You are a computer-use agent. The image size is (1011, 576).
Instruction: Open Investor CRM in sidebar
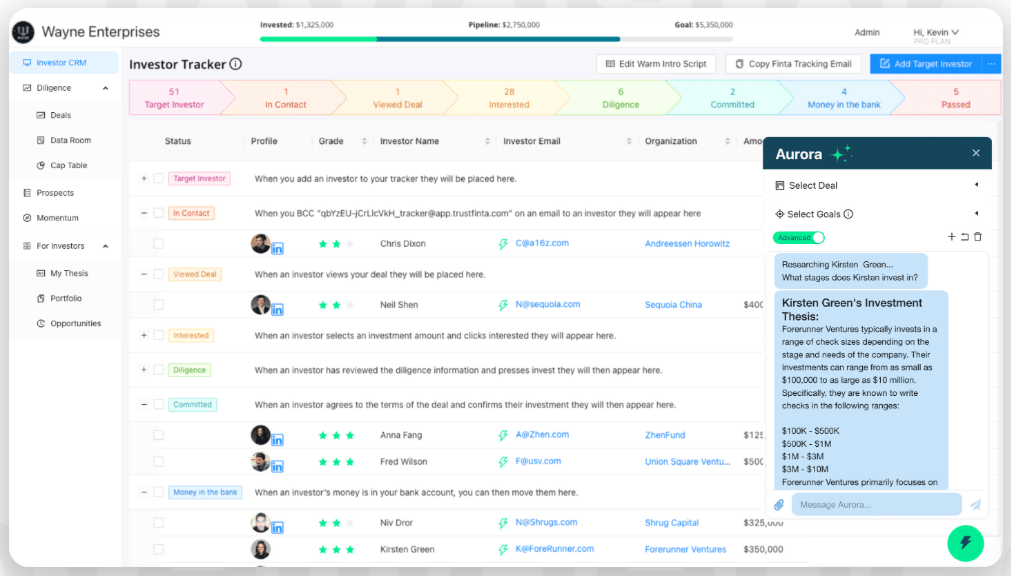[x=63, y=63]
